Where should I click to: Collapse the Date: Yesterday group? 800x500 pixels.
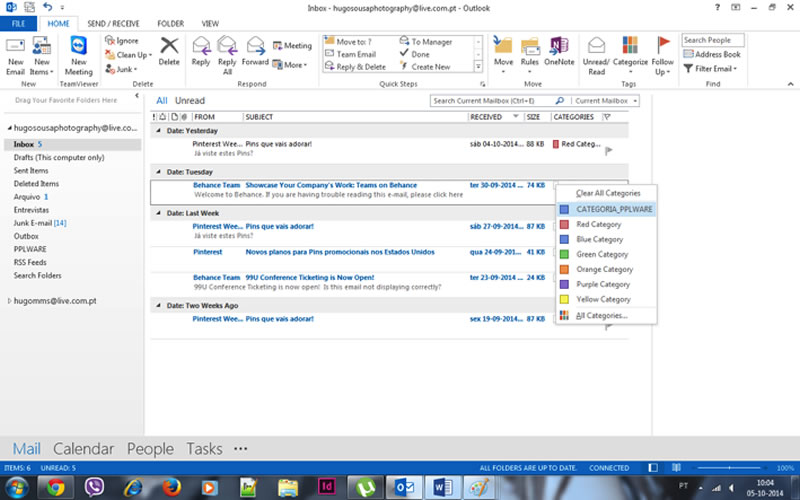(158, 131)
